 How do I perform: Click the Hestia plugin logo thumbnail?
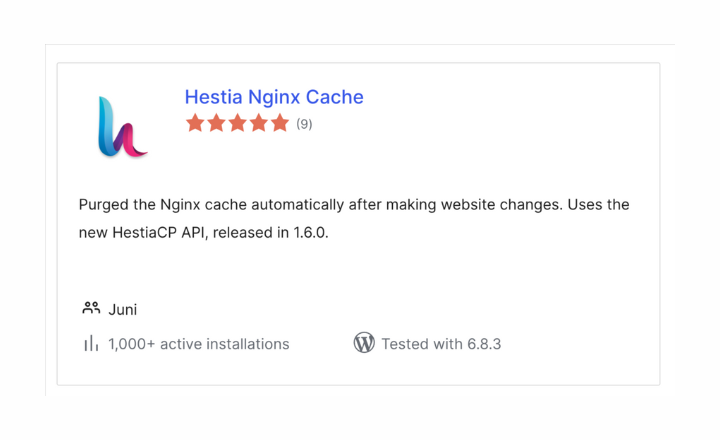click(x=123, y=127)
